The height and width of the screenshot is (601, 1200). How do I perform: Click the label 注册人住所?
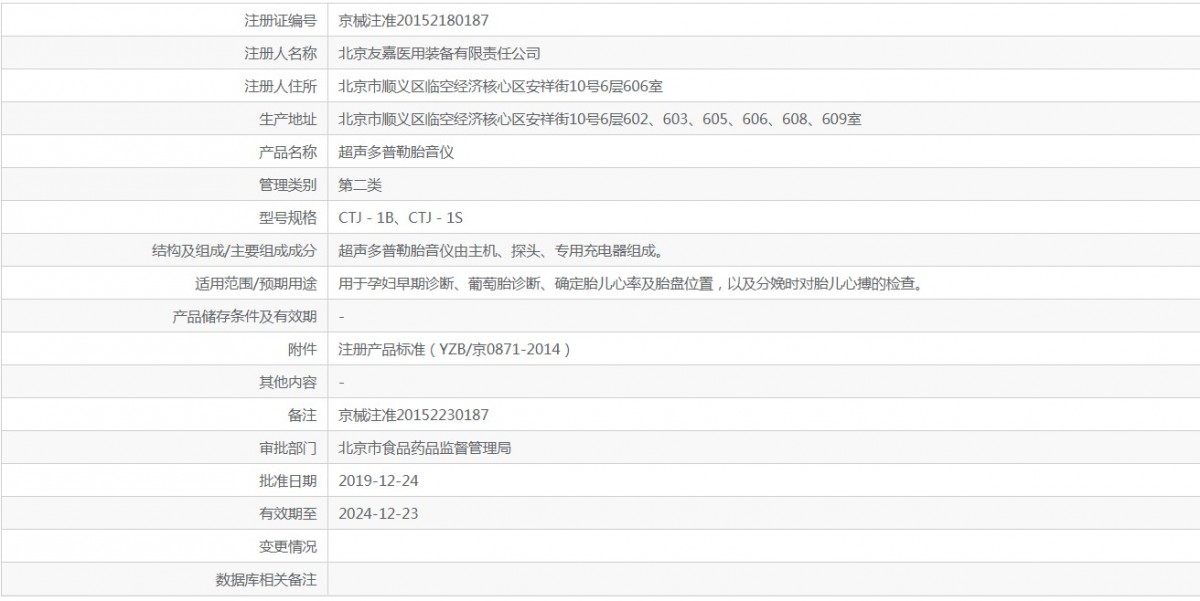coord(281,86)
